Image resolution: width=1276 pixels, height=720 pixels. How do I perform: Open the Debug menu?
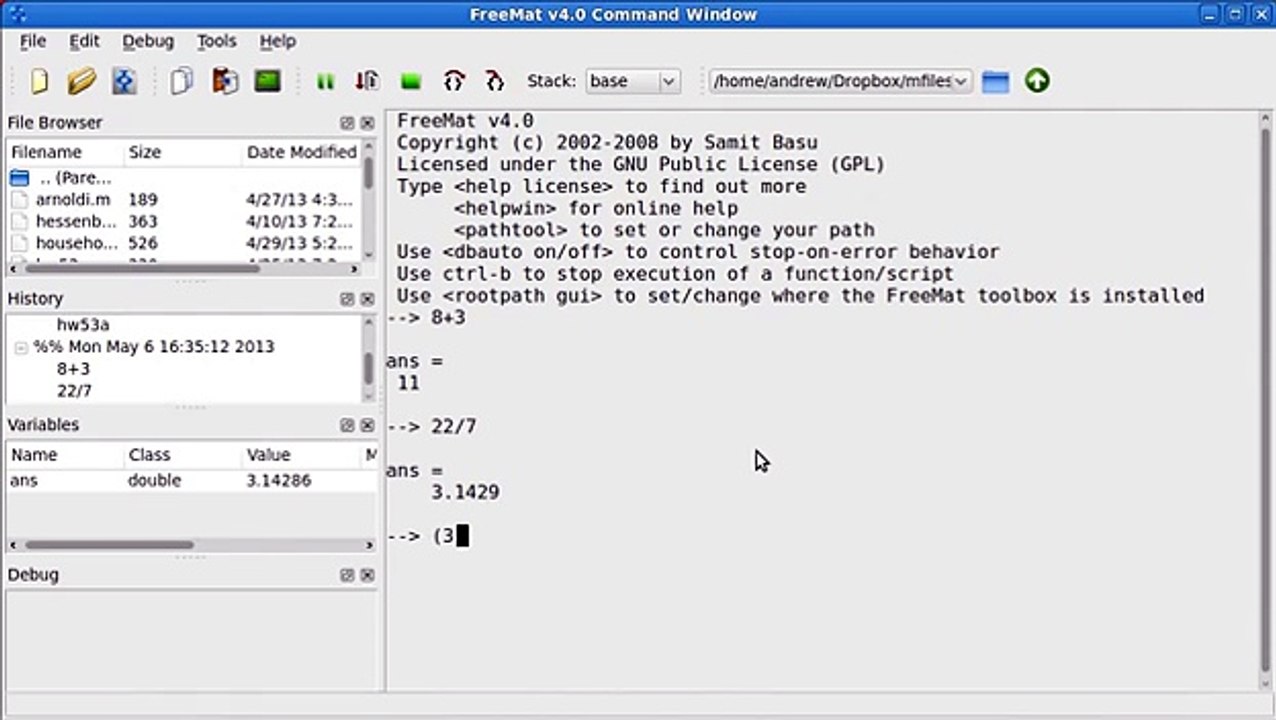click(x=148, y=41)
